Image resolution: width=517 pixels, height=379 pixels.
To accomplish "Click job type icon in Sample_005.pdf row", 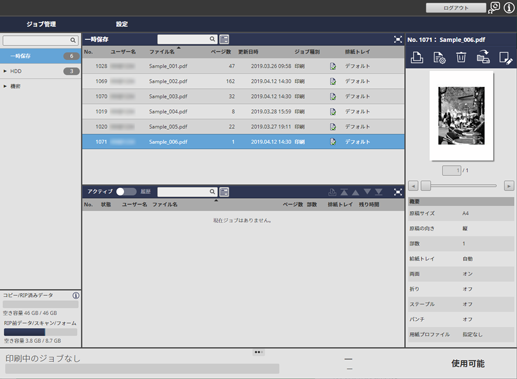I will (333, 127).
